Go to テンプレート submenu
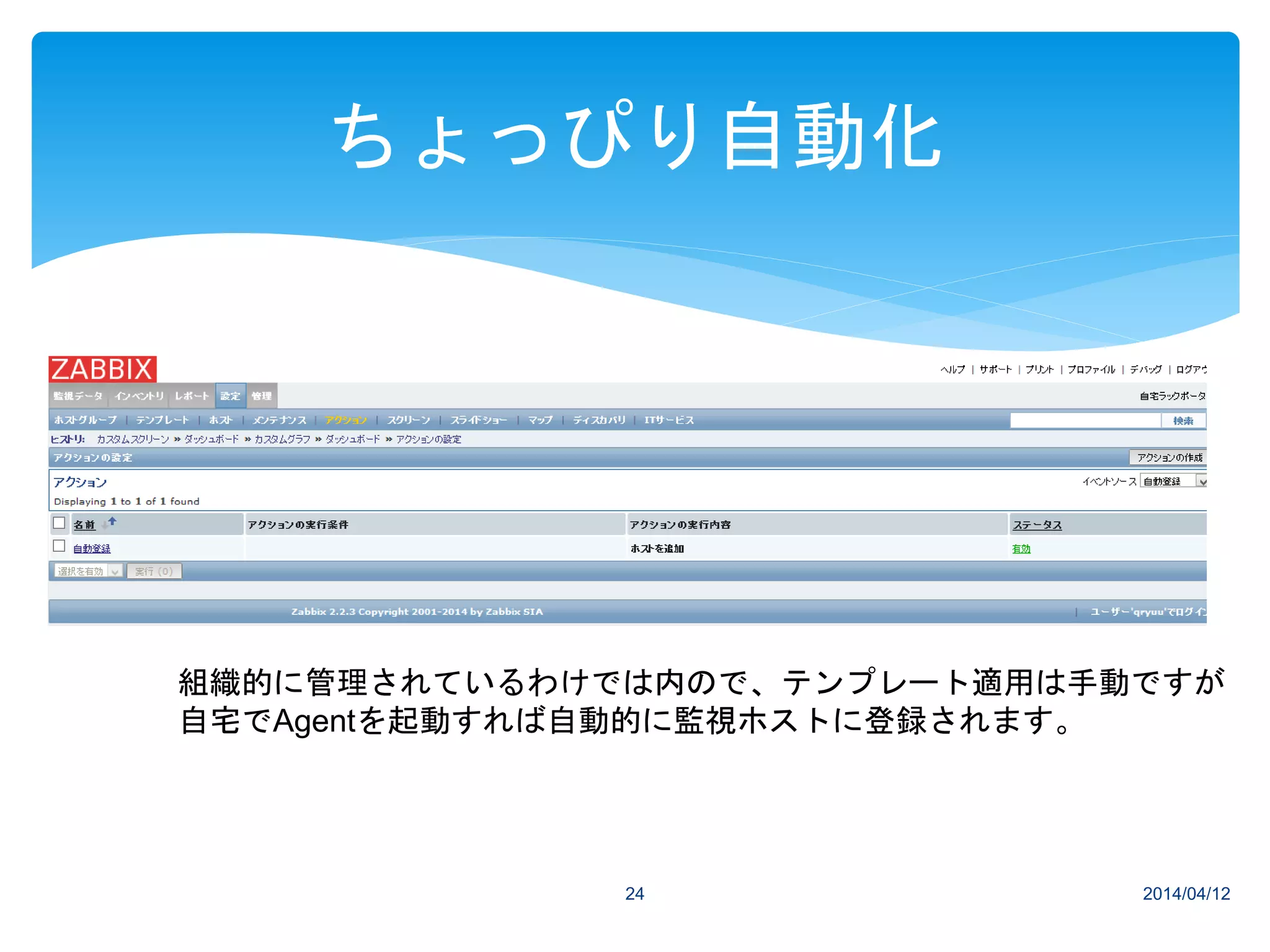This screenshot has height=952, width=1270. [162, 420]
